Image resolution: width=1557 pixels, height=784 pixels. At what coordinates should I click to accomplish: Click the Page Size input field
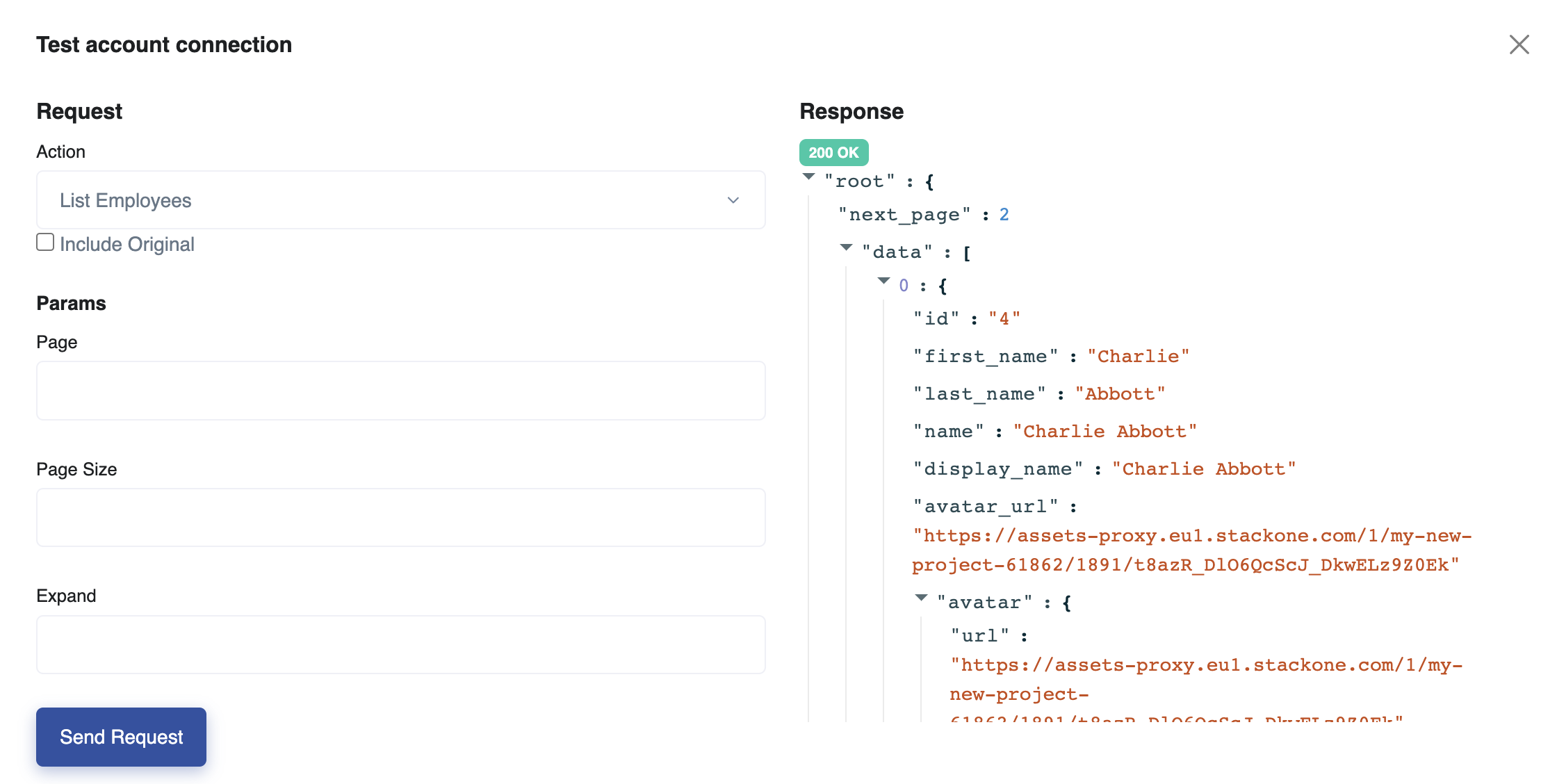point(400,517)
